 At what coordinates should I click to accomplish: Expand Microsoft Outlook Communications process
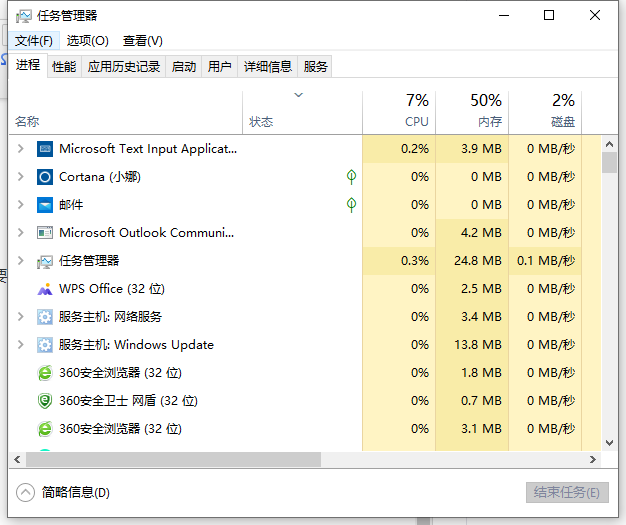click(20, 233)
